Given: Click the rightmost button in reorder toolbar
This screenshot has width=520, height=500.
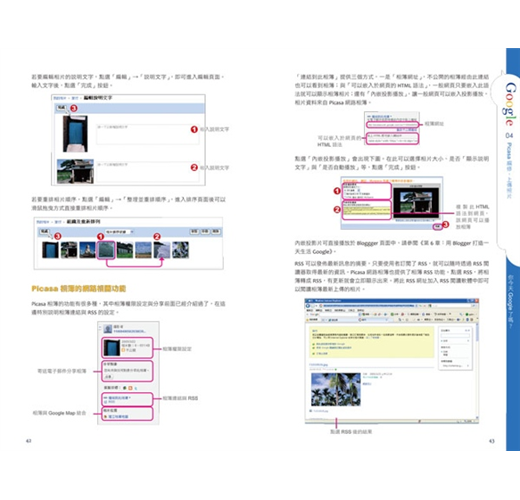Looking at the screenshot, I should click(x=216, y=231).
